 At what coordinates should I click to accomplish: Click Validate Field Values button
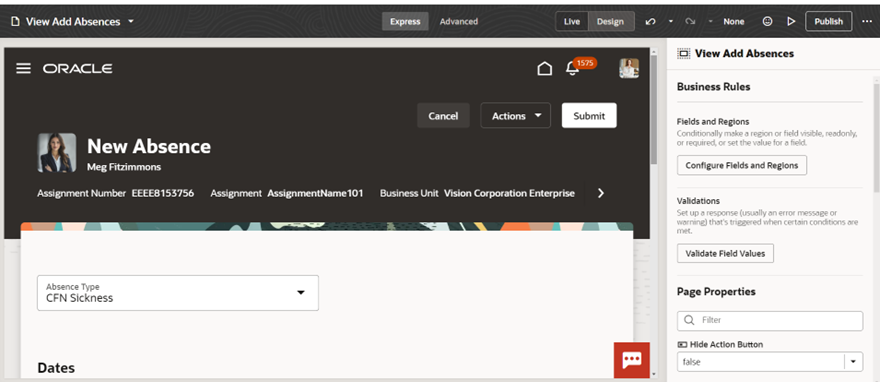click(725, 253)
